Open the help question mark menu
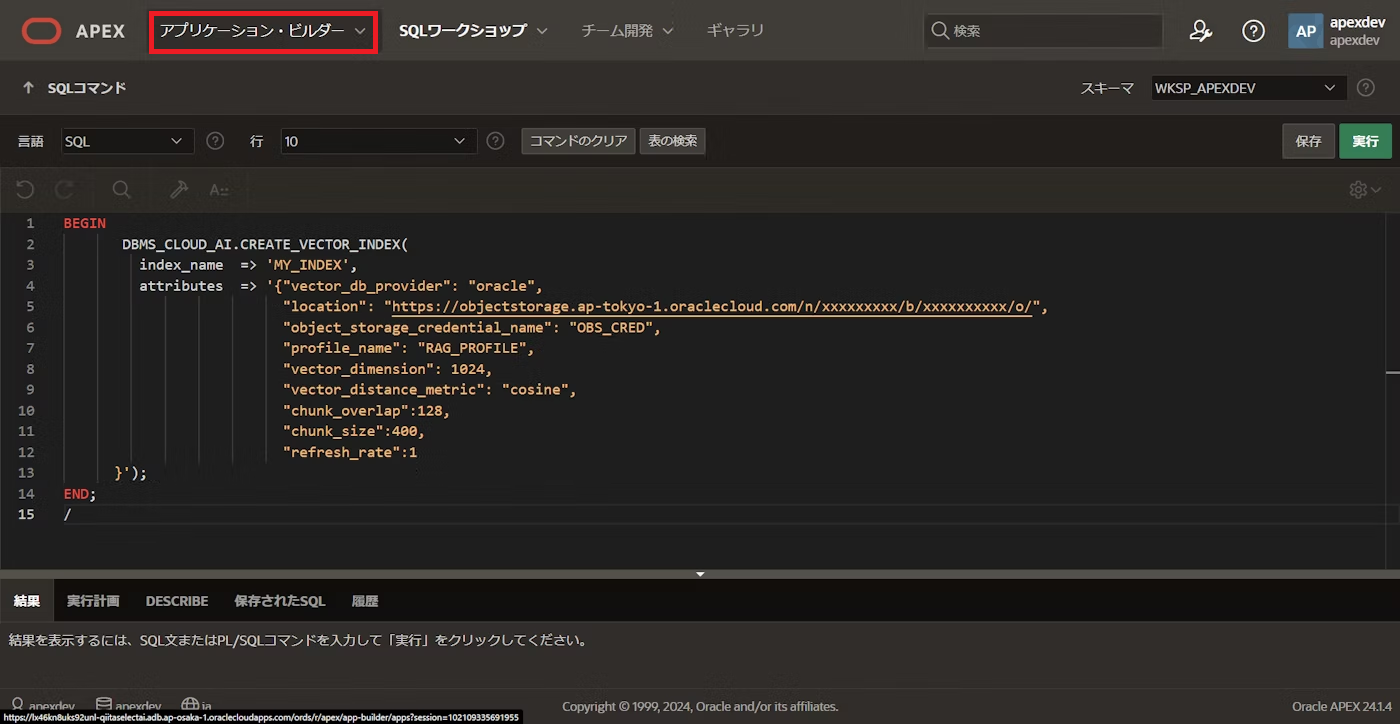 1253,31
